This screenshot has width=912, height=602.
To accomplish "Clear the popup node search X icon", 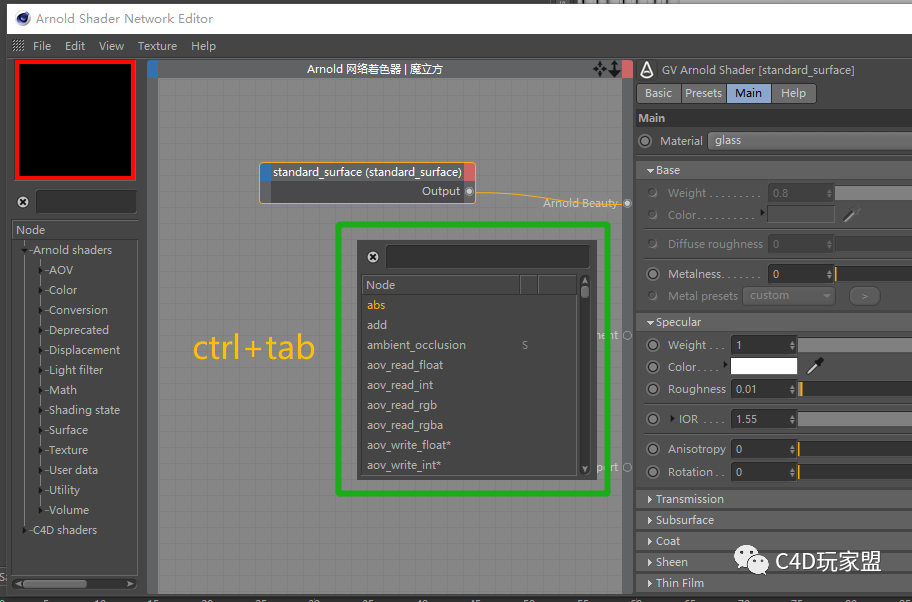I will [373, 257].
